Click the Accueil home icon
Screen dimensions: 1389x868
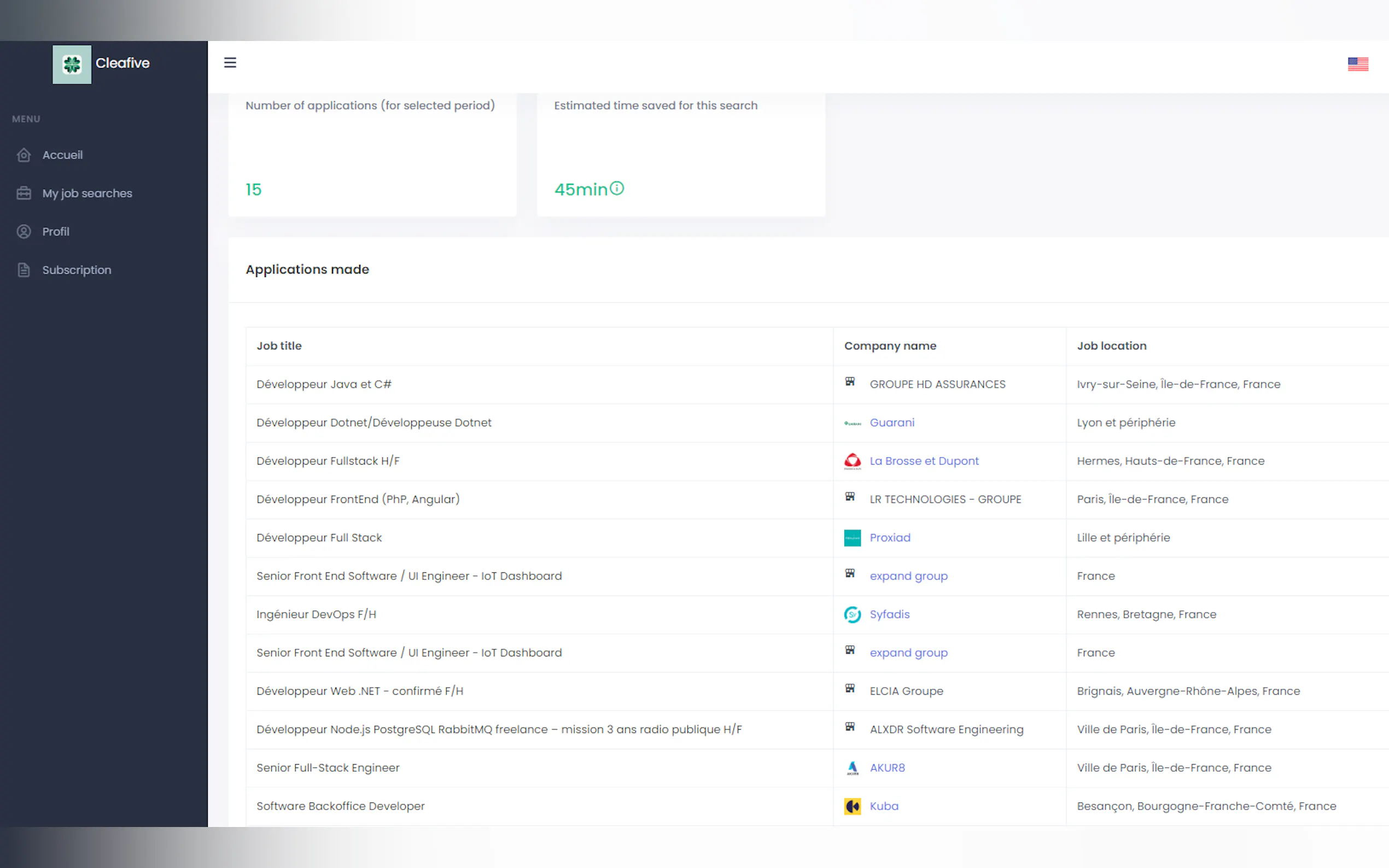coord(24,155)
